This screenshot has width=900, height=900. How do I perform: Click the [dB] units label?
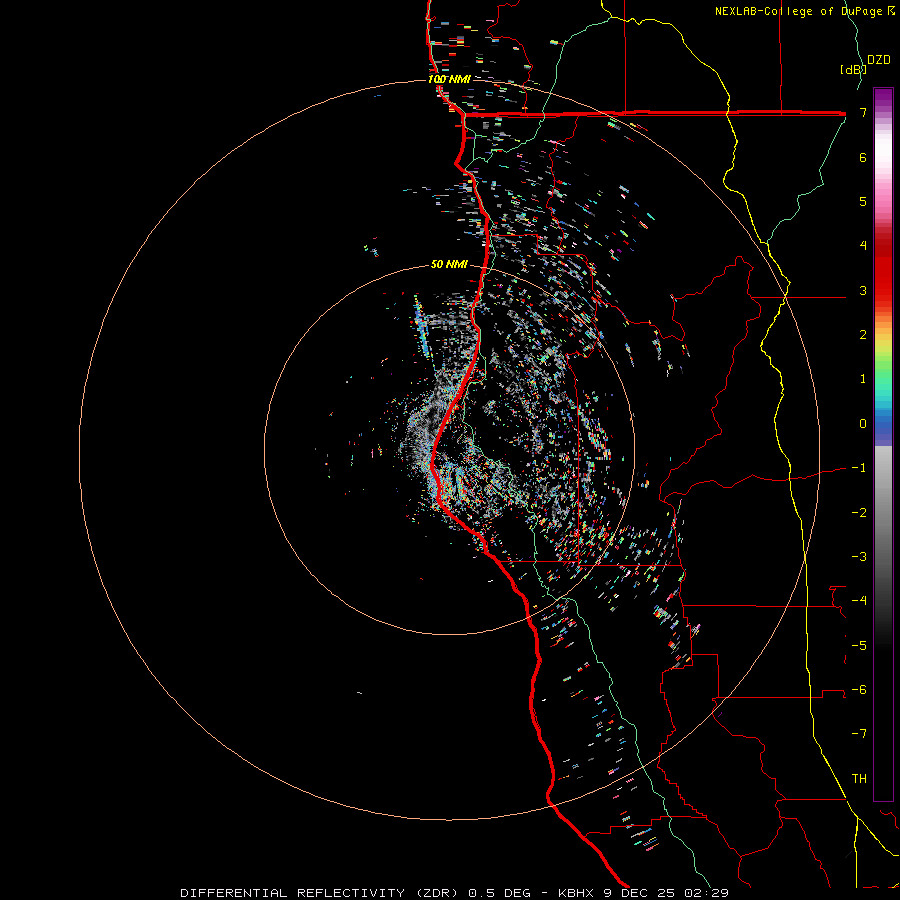[852, 69]
